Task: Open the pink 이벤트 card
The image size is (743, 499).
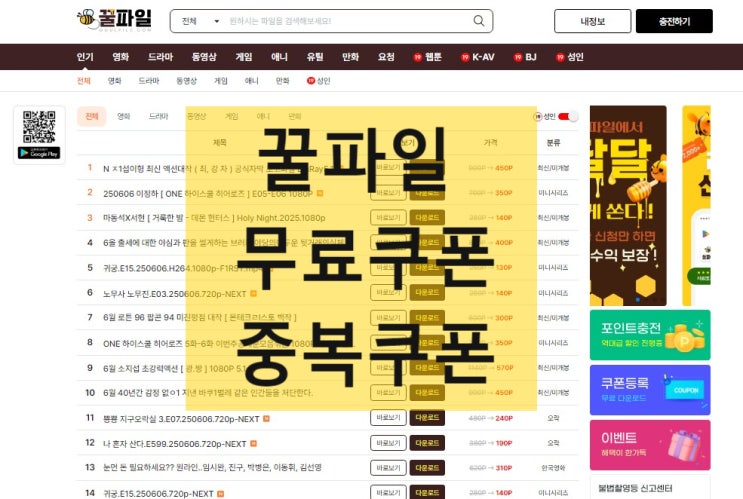Action: click(650, 445)
